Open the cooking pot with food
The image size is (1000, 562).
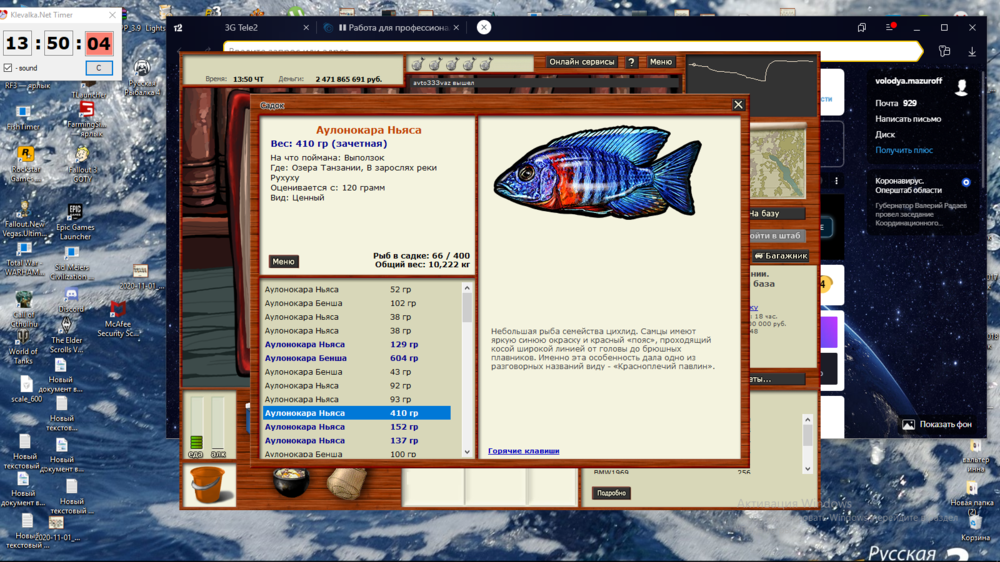[x=290, y=481]
